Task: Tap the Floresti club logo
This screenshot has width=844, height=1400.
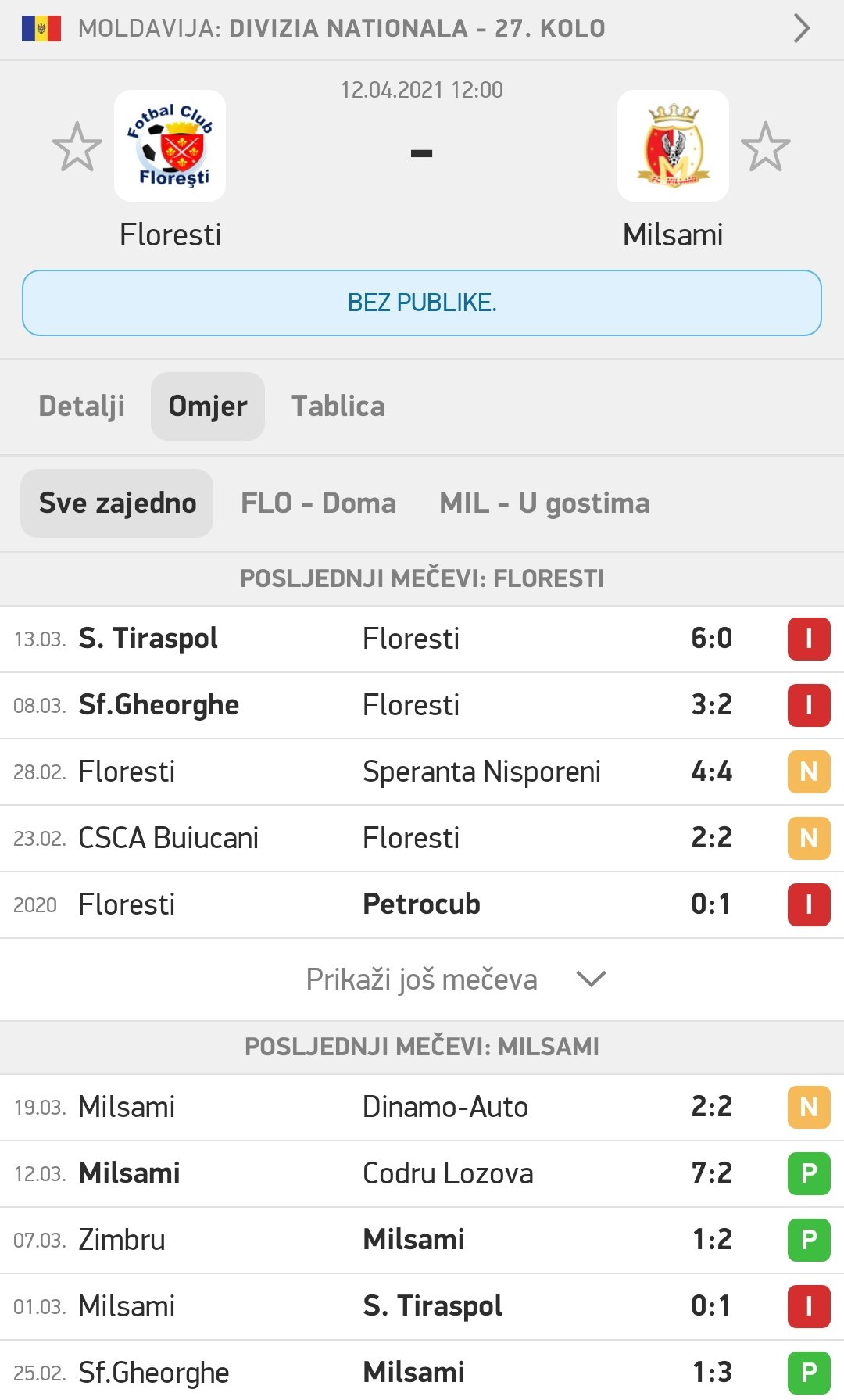Action: click(x=170, y=146)
